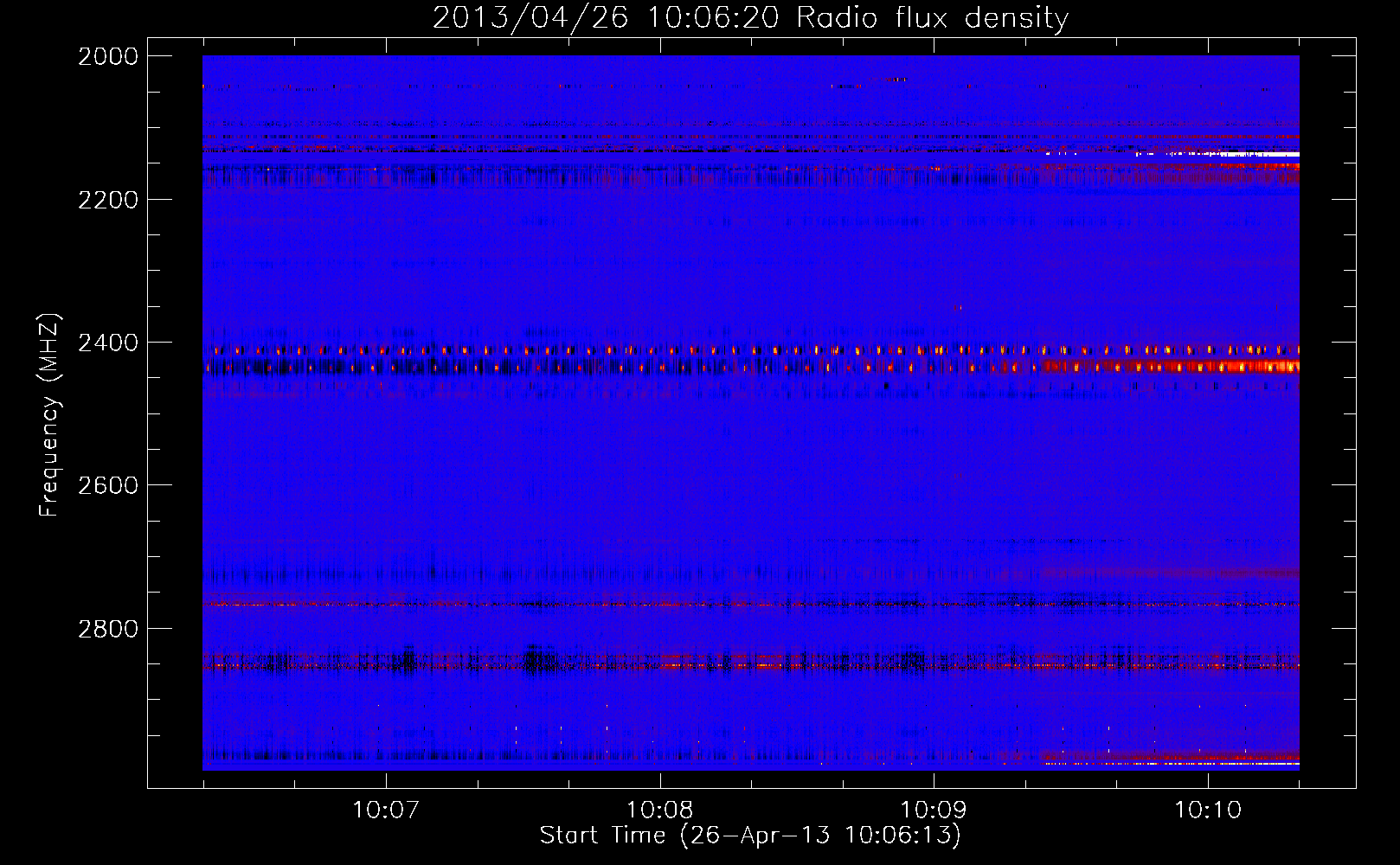1400x865 pixels.
Task: Click the 10:10 time tick label
Action: click(1208, 810)
